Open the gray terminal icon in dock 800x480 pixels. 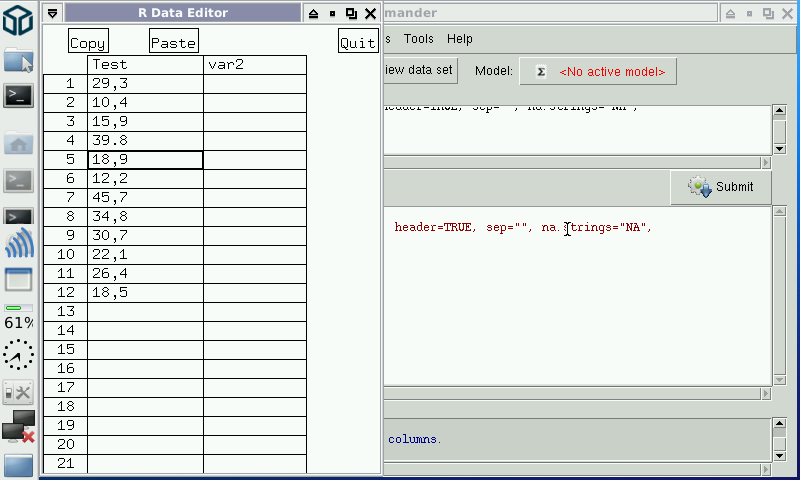coord(18,181)
